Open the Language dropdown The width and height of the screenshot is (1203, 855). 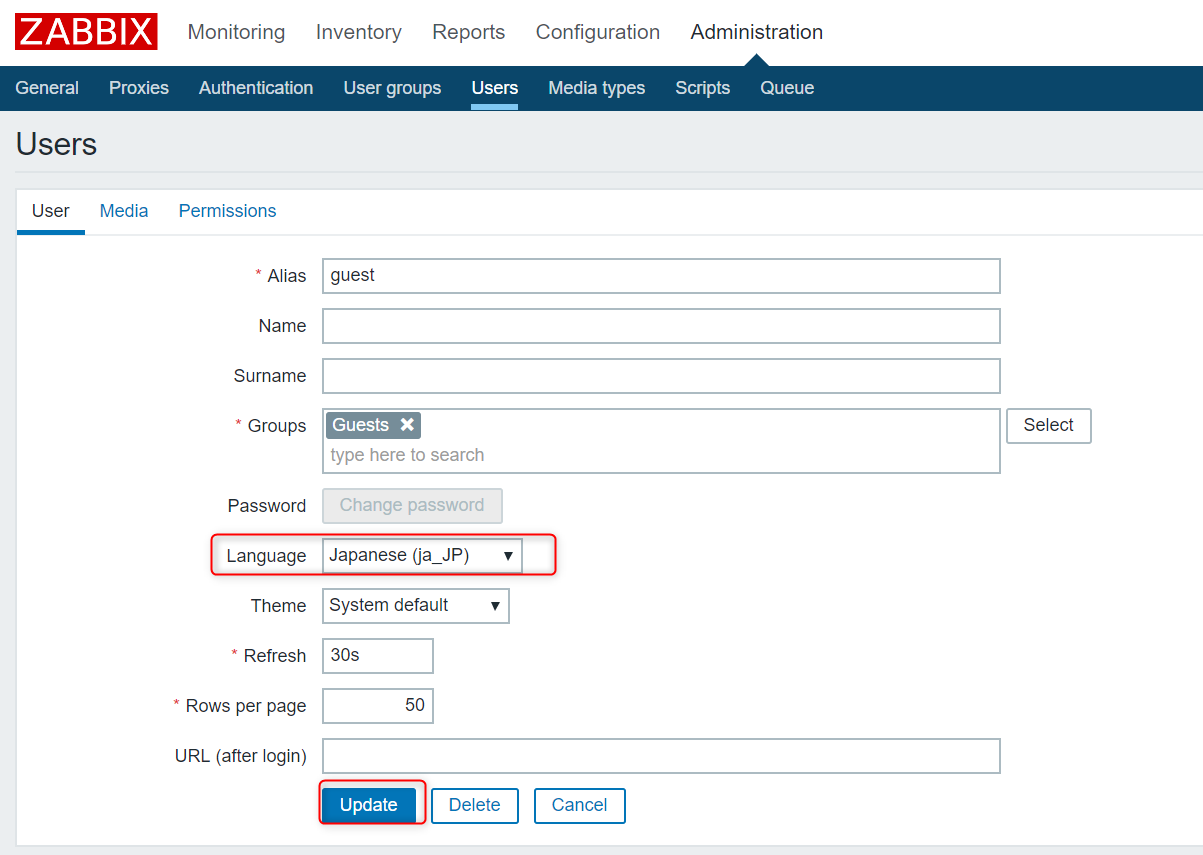pos(422,555)
